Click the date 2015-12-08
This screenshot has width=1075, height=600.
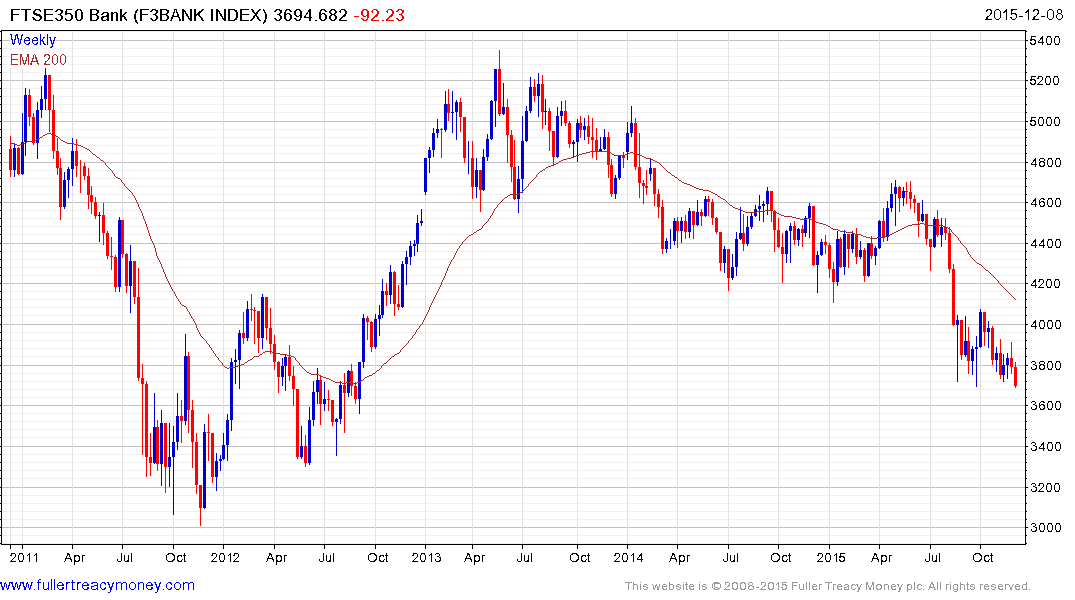[1024, 14]
